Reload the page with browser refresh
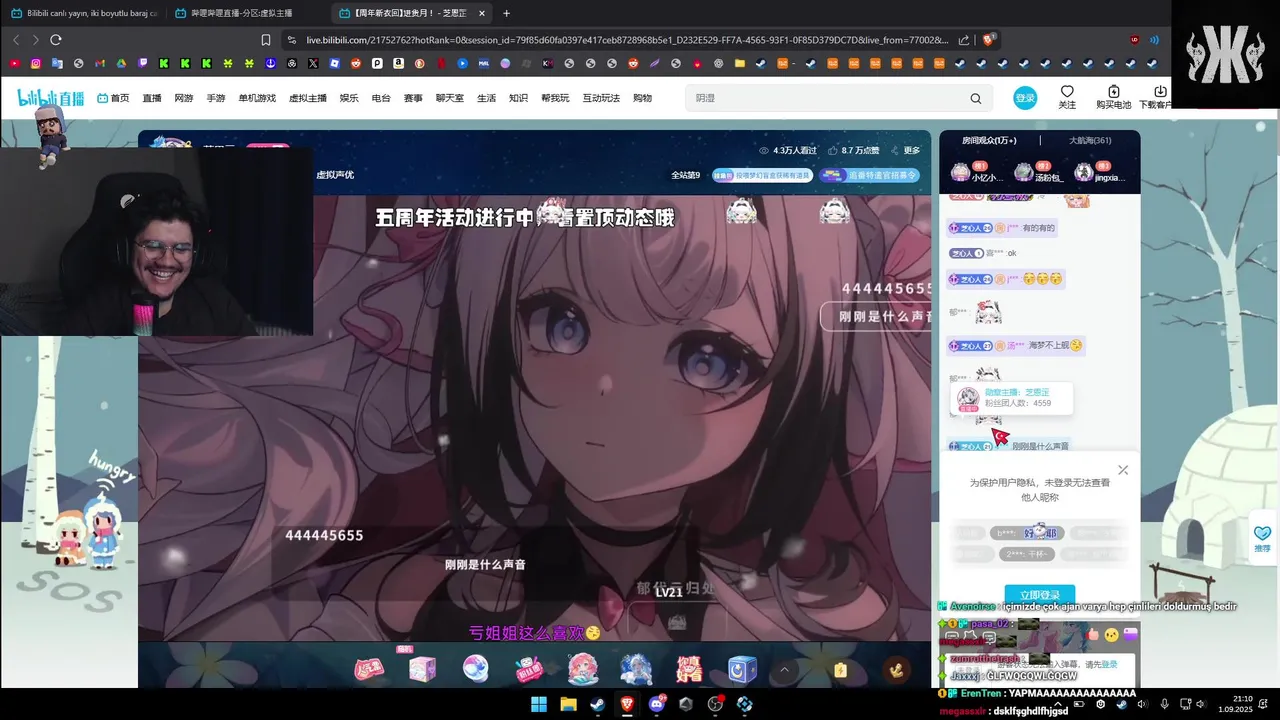 [56, 40]
